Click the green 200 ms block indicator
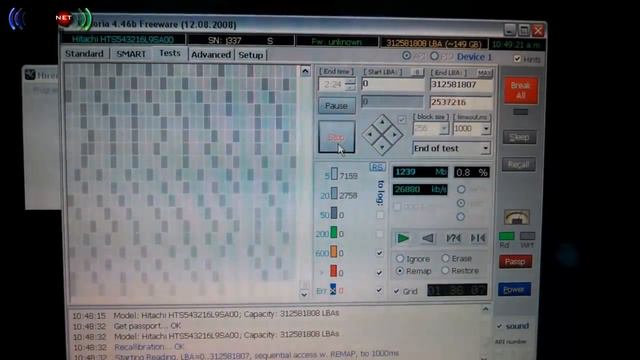640x360 pixels. coord(334,232)
